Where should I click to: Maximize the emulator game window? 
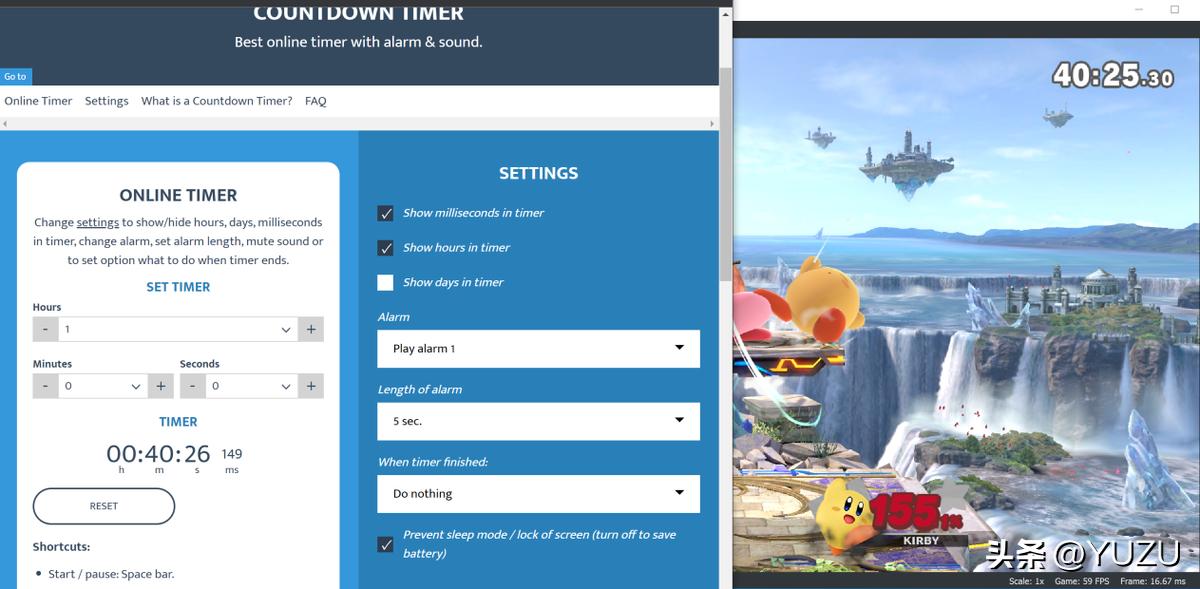tap(1175, 9)
